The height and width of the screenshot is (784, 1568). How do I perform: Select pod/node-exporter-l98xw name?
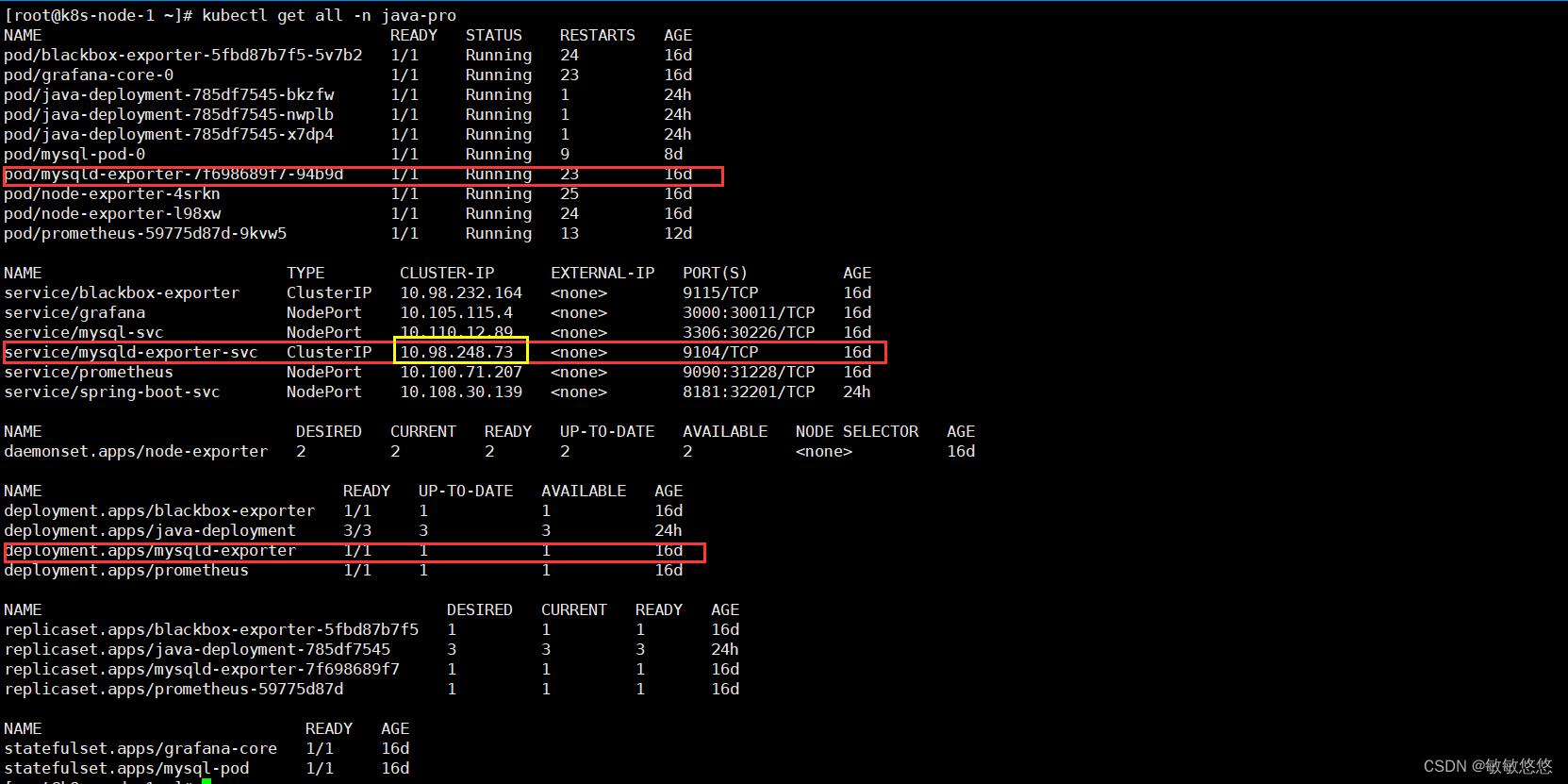point(112,213)
